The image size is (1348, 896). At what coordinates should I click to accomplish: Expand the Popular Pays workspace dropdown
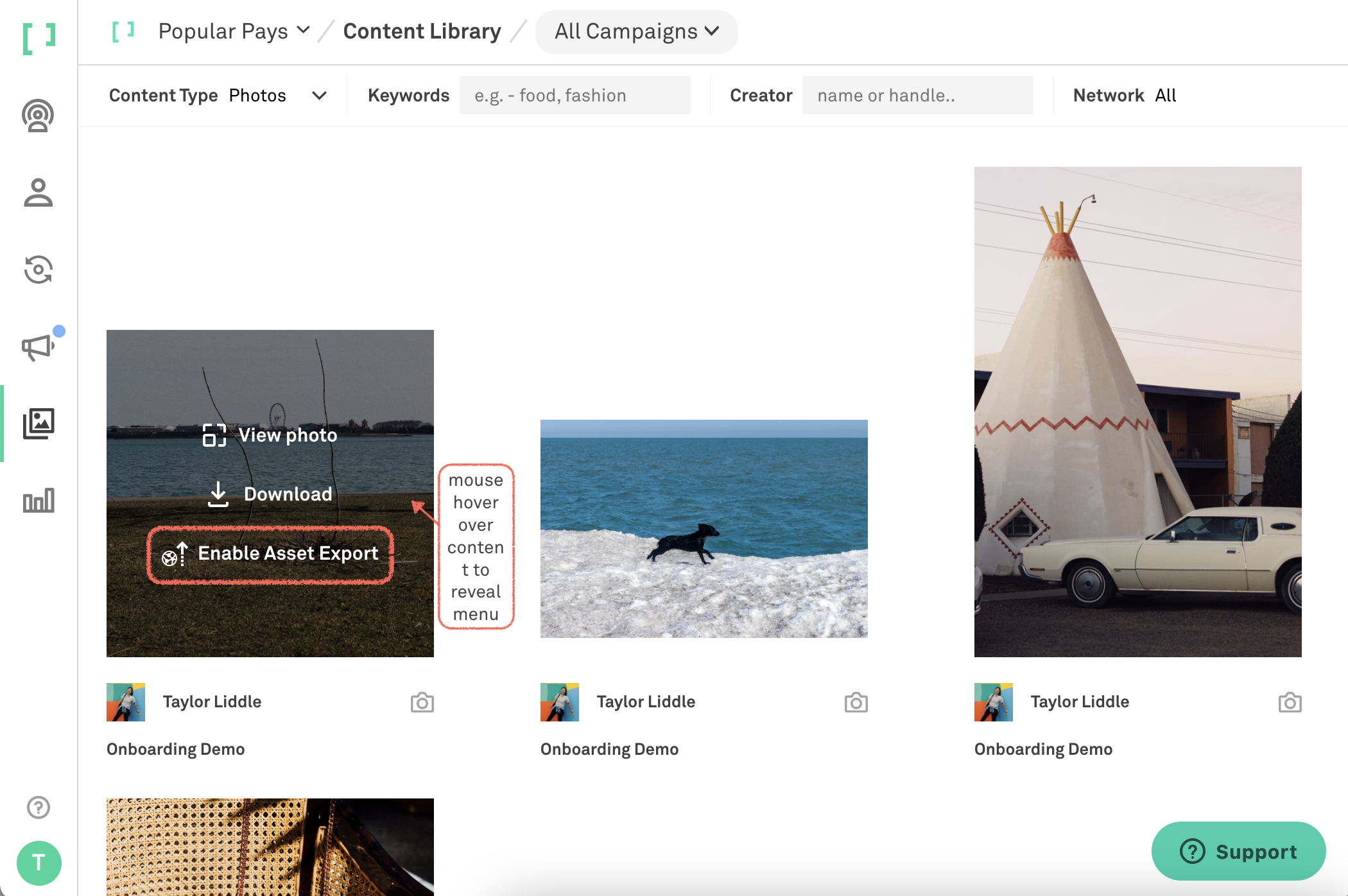pyautogui.click(x=234, y=31)
